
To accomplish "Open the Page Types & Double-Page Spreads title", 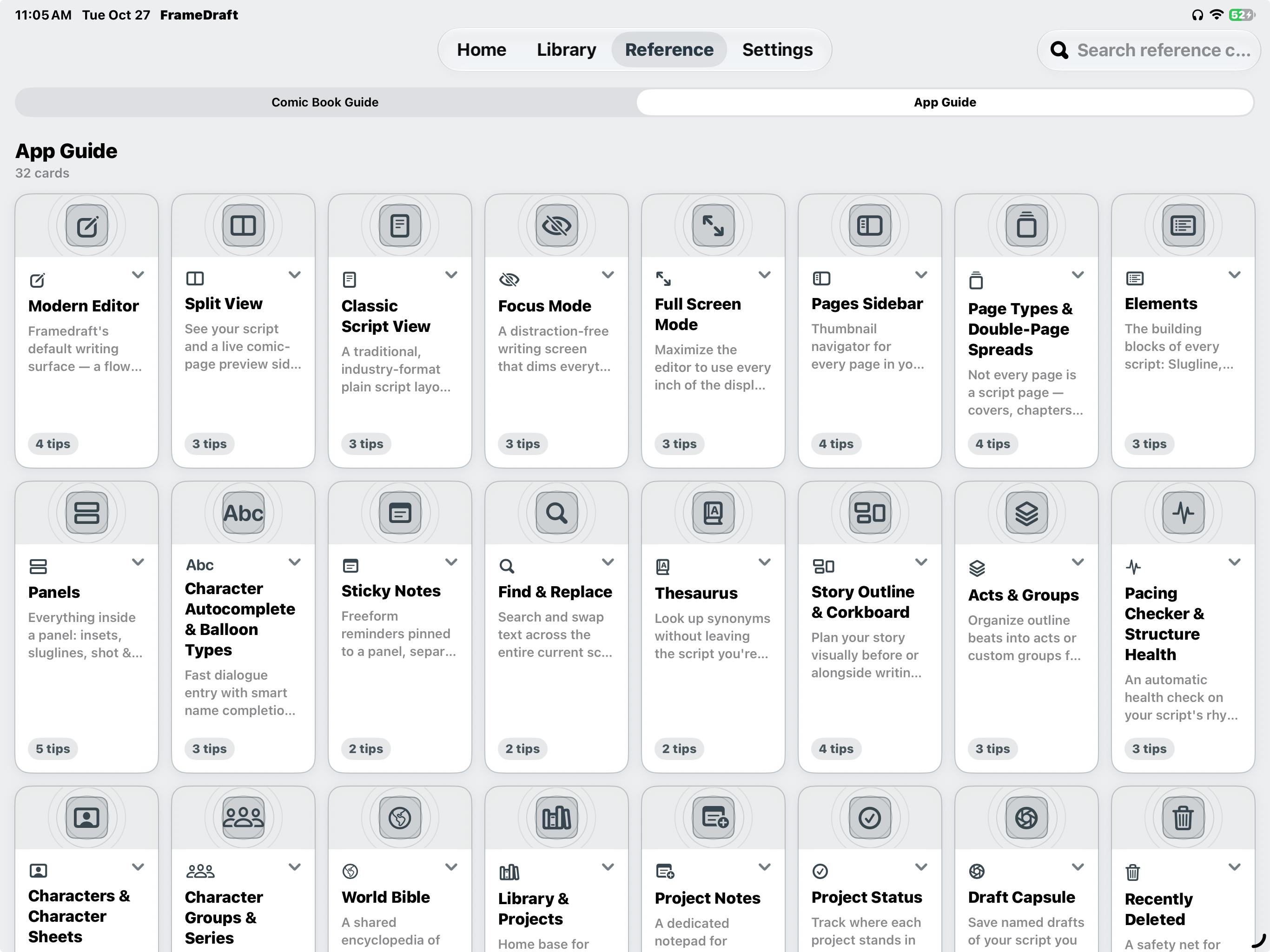I will tap(1020, 329).
